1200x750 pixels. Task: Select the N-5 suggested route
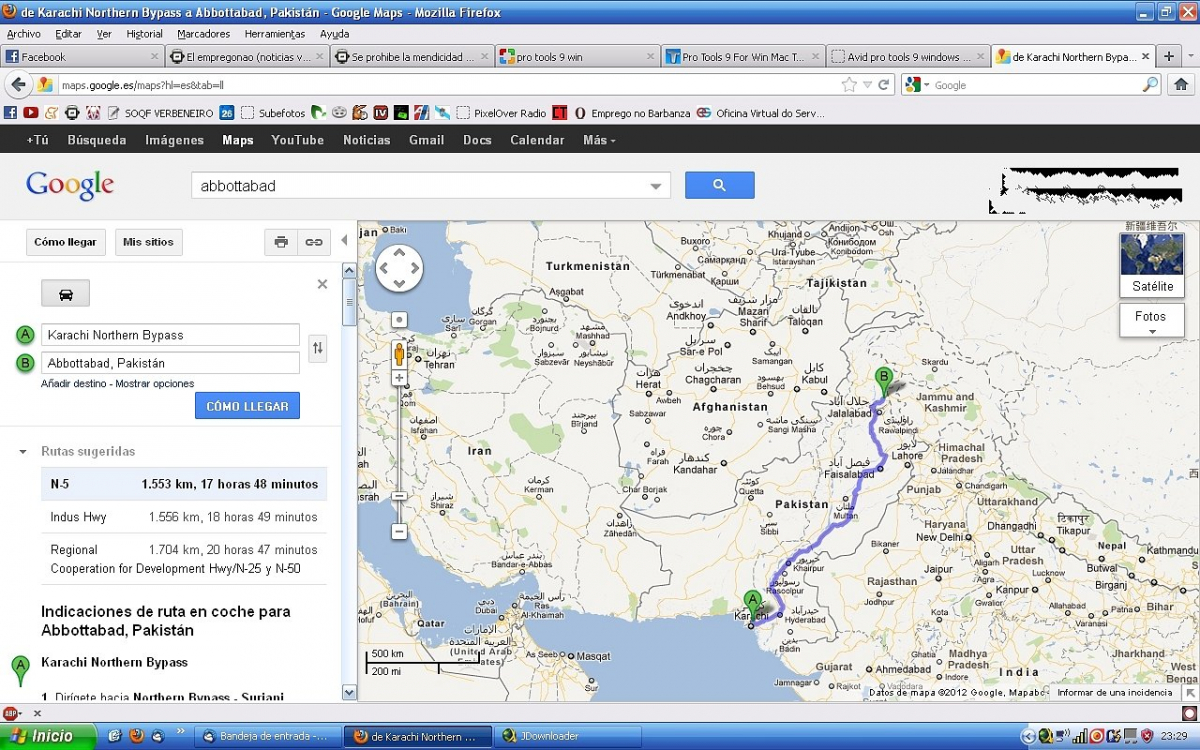[x=184, y=484]
